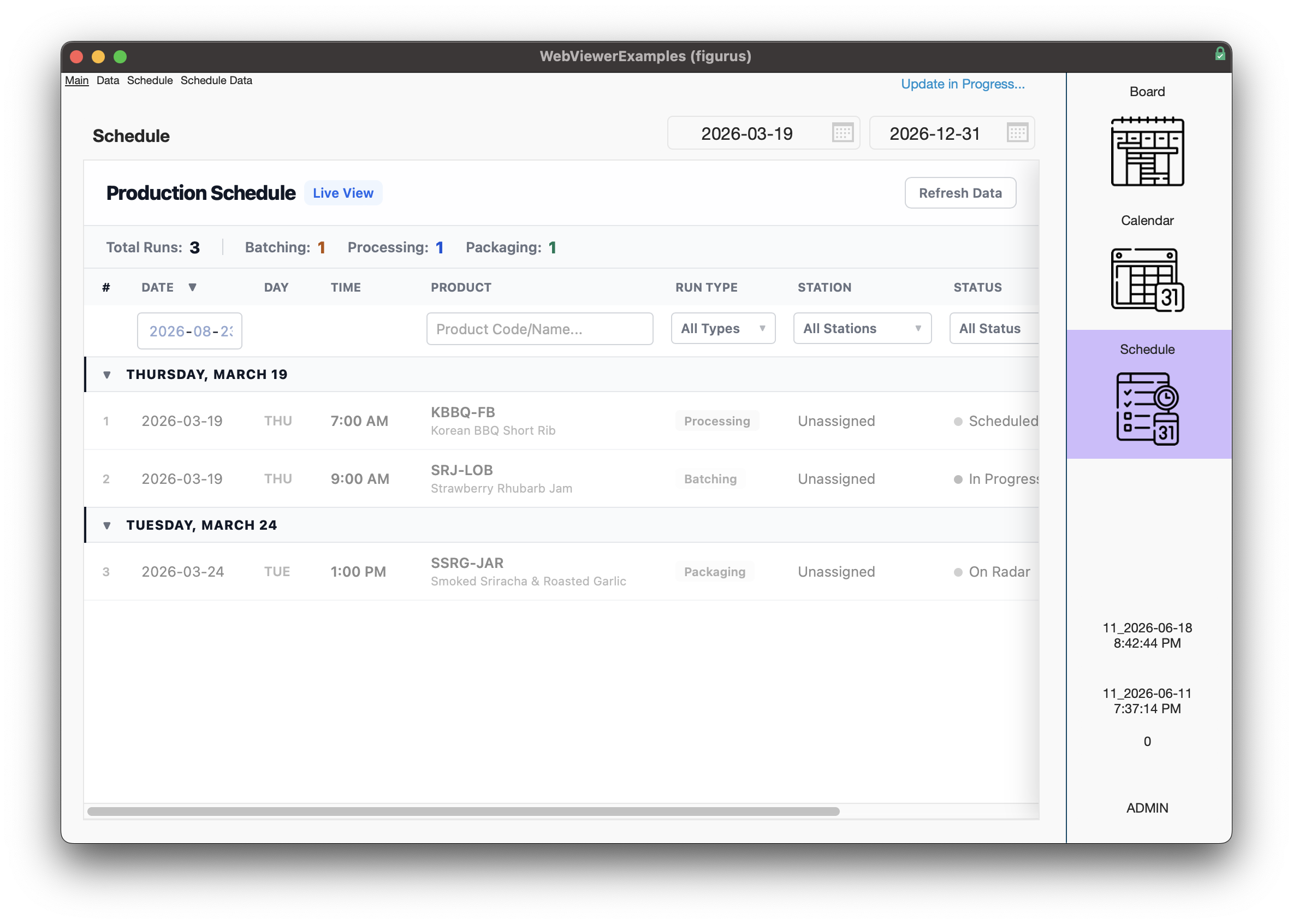Open the Board view icon
Image resolution: width=1293 pixels, height=924 pixels.
point(1147,151)
